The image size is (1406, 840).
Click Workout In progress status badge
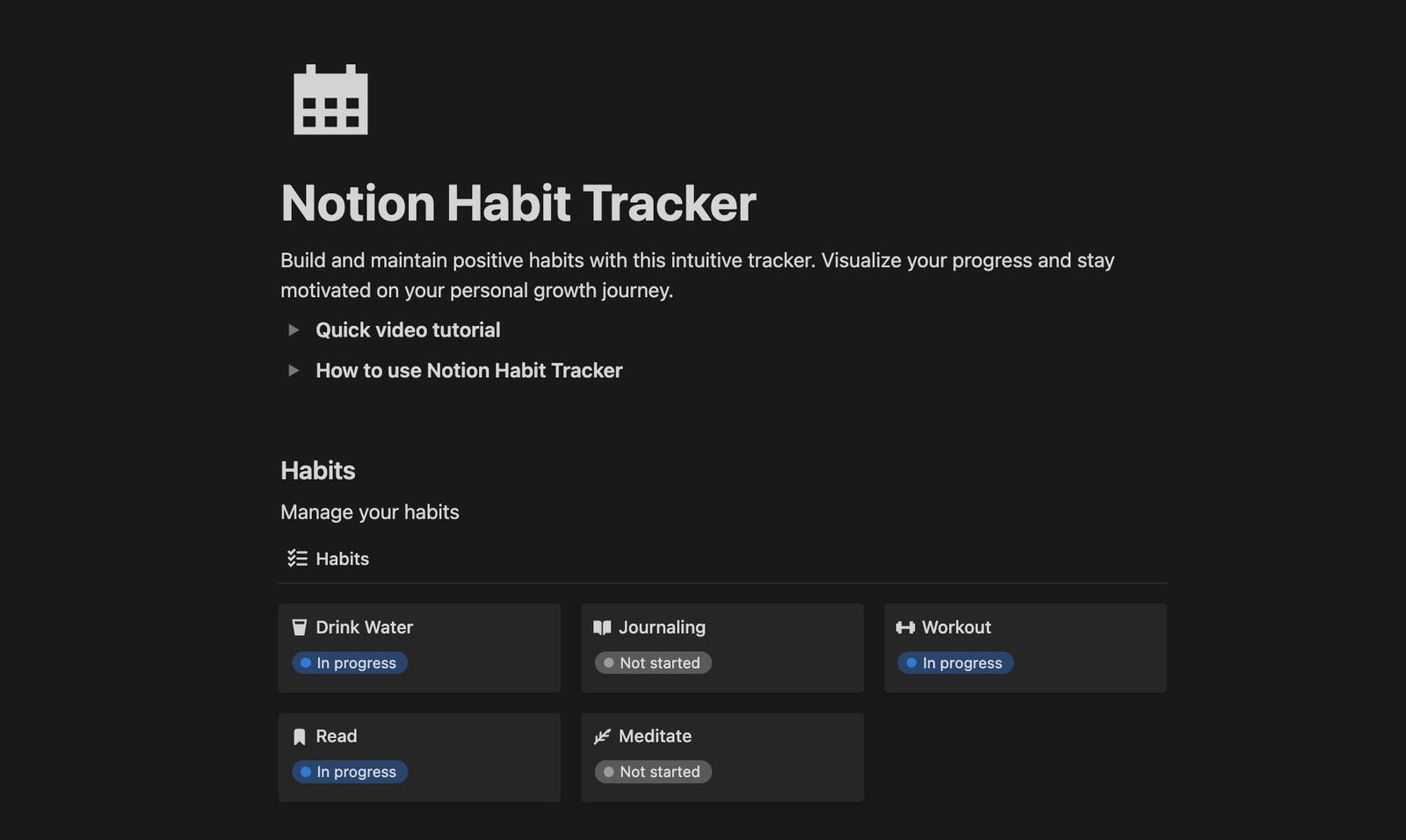point(955,663)
